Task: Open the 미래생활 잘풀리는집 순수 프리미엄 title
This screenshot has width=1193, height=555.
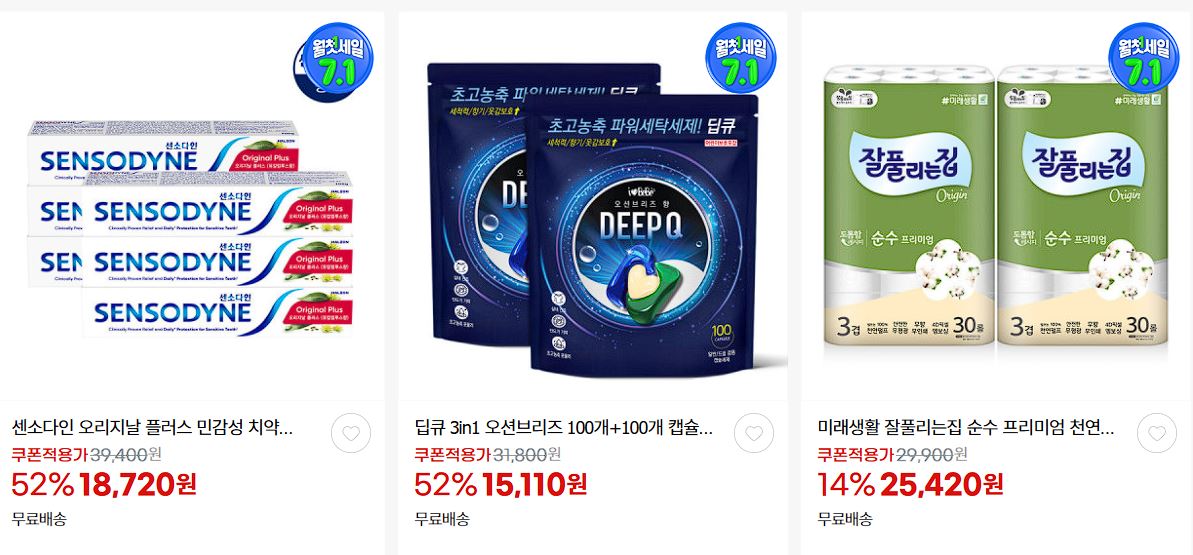Action: [x=966, y=428]
